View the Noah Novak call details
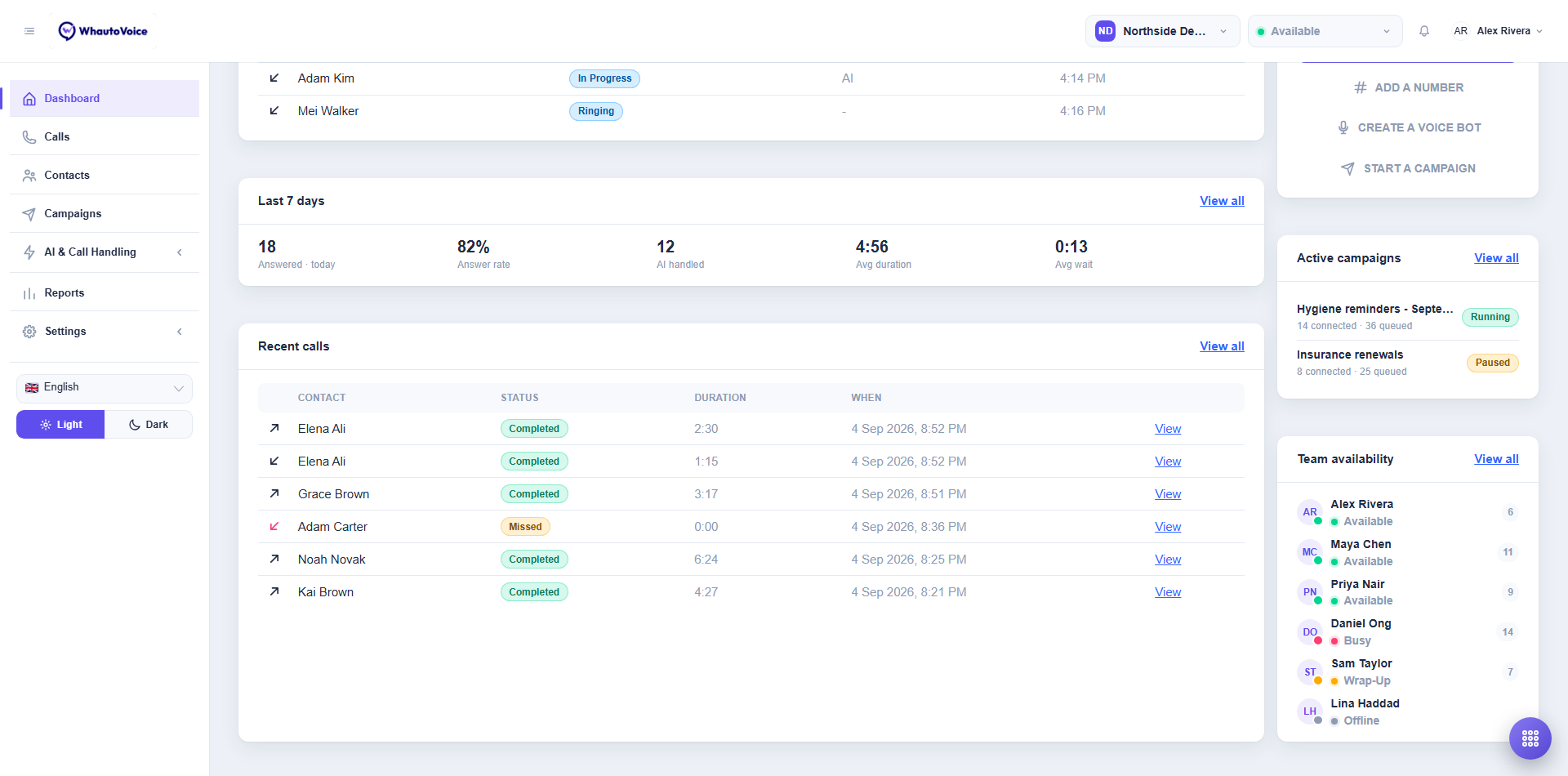The width and height of the screenshot is (1568, 776). pyautogui.click(x=1168, y=560)
